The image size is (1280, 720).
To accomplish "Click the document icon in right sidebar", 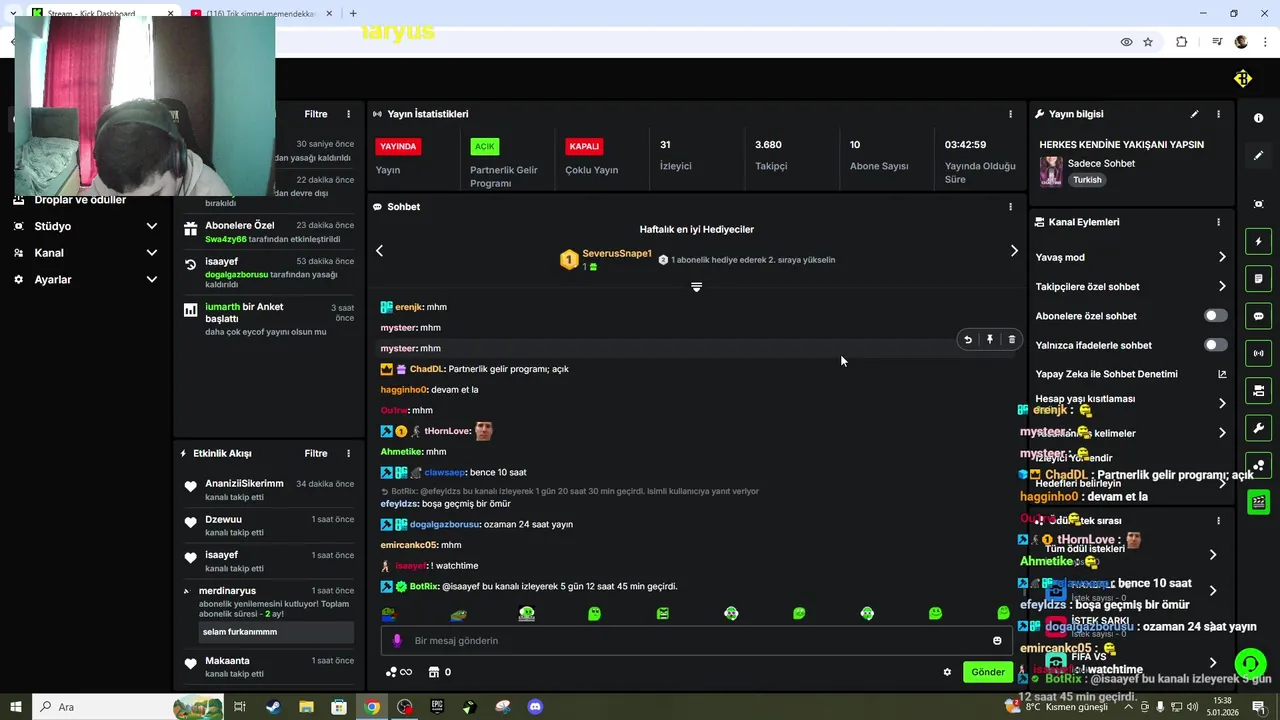I will 1258,279.
